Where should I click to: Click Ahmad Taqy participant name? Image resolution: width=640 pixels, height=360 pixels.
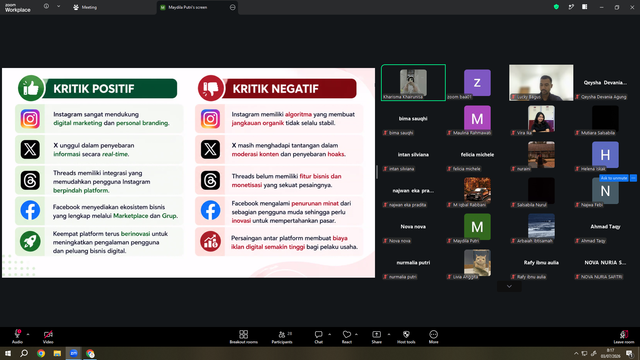[x=605, y=227]
